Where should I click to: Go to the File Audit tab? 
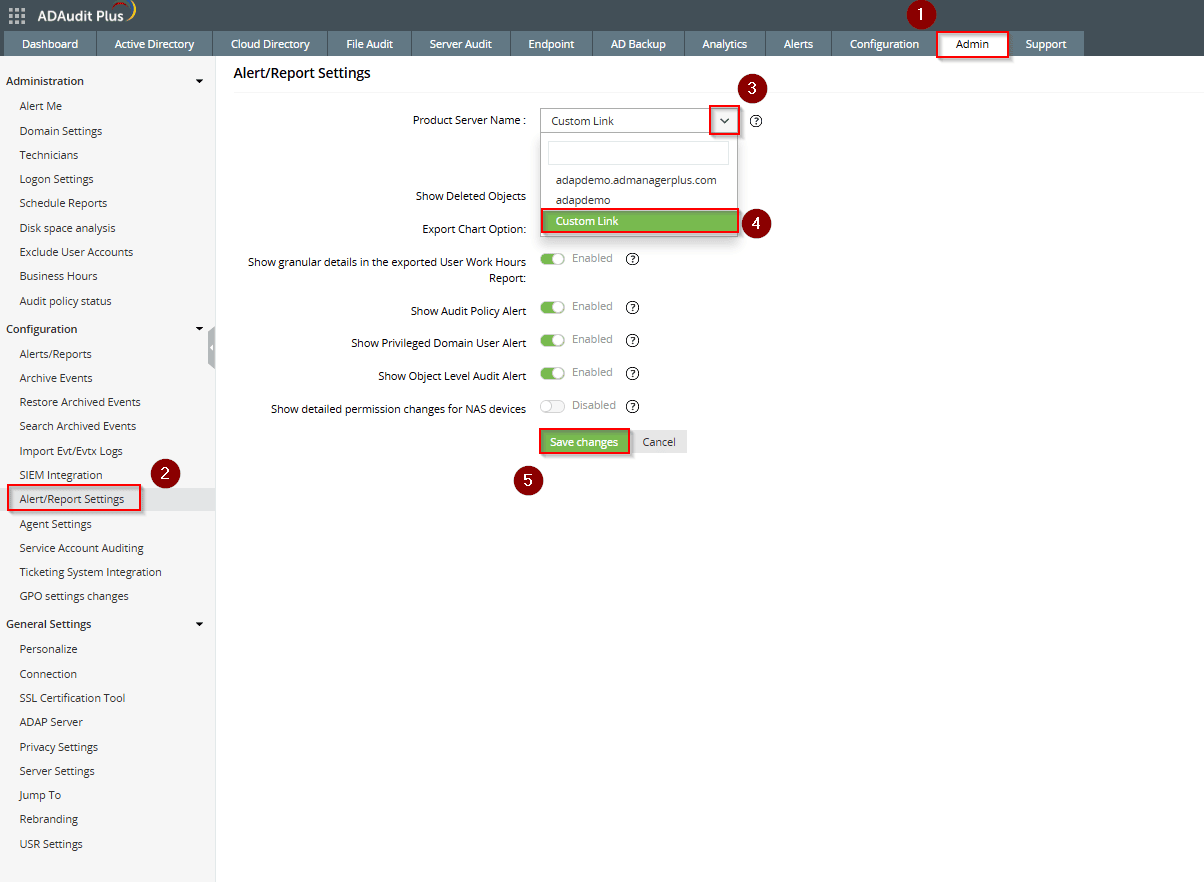(370, 44)
